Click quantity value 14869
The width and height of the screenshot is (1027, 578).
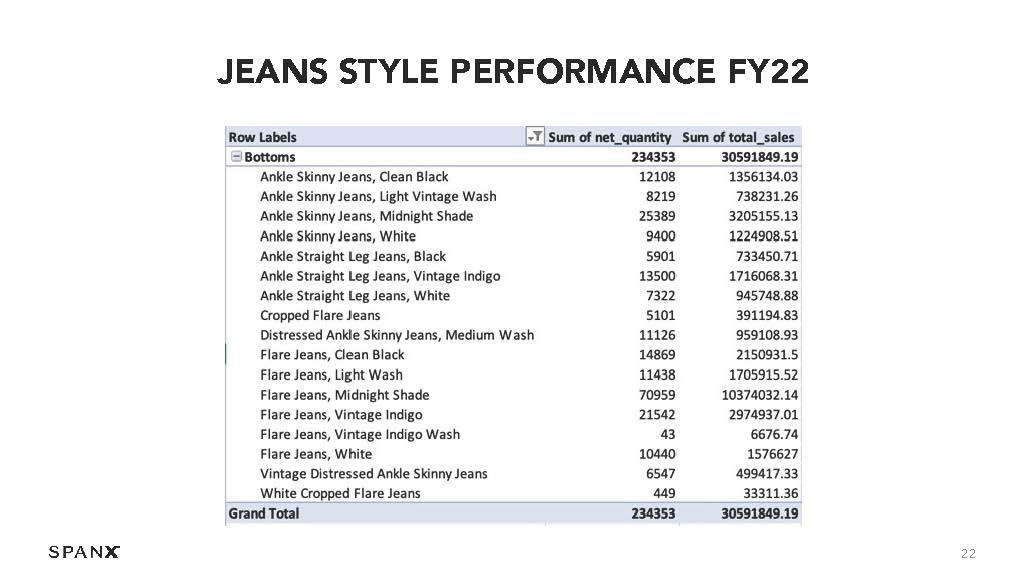click(x=657, y=355)
